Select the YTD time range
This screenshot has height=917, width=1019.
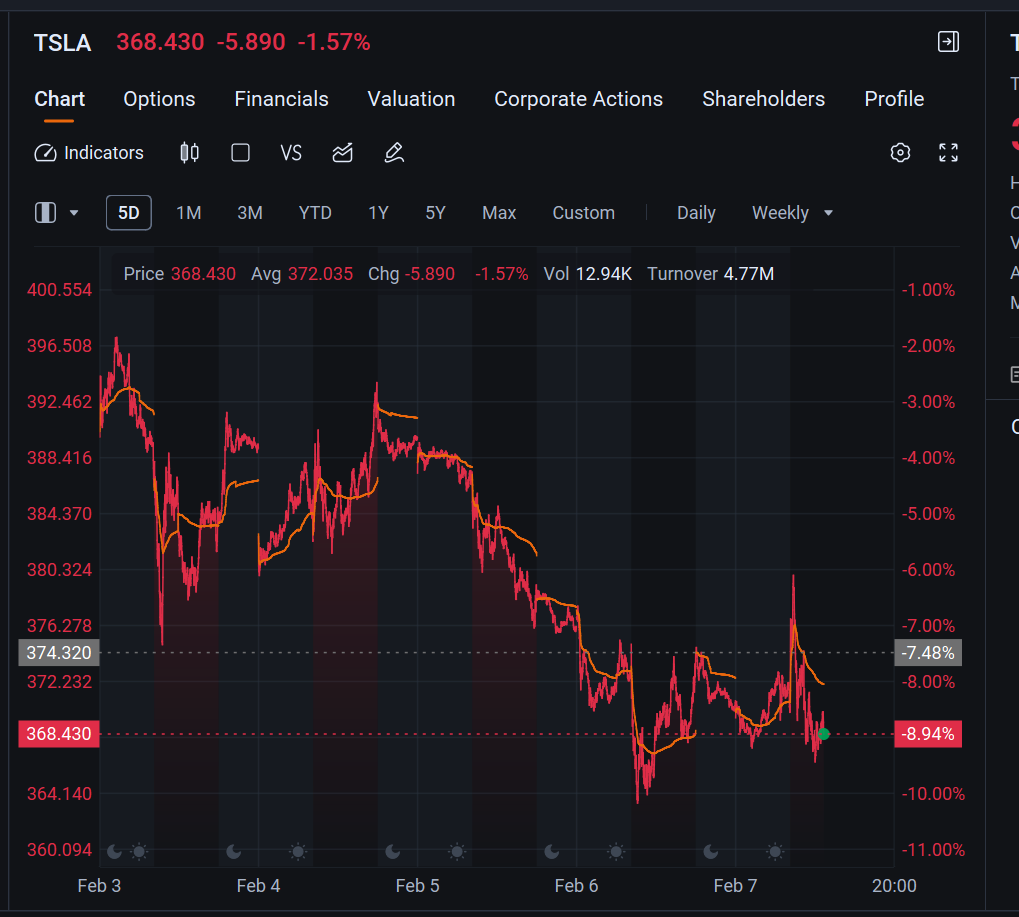point(315,213)
